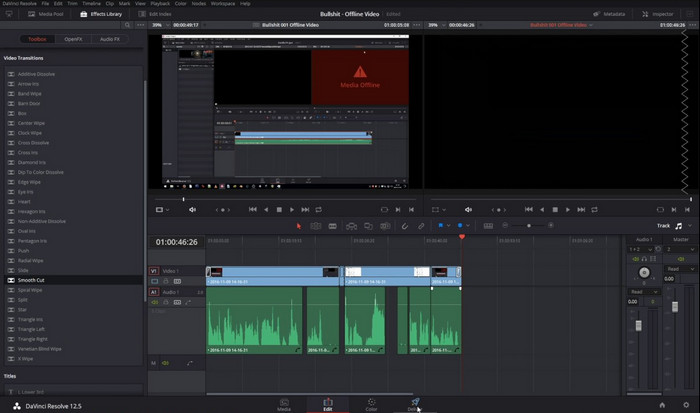Choose the Blade edit mode tool

tap(333, 226)
